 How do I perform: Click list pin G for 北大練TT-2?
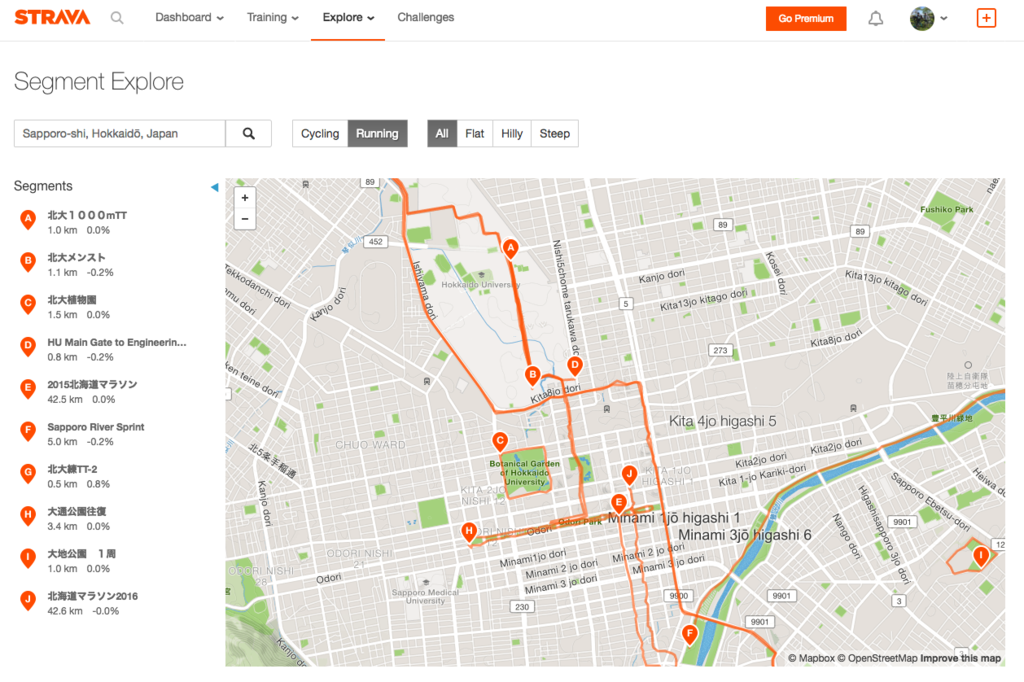click(x=27, y=474)
